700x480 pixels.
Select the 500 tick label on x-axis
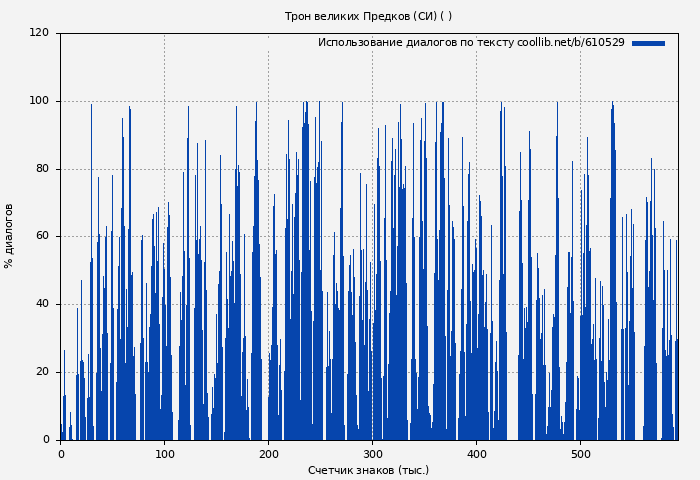click(x=581, y=454)
